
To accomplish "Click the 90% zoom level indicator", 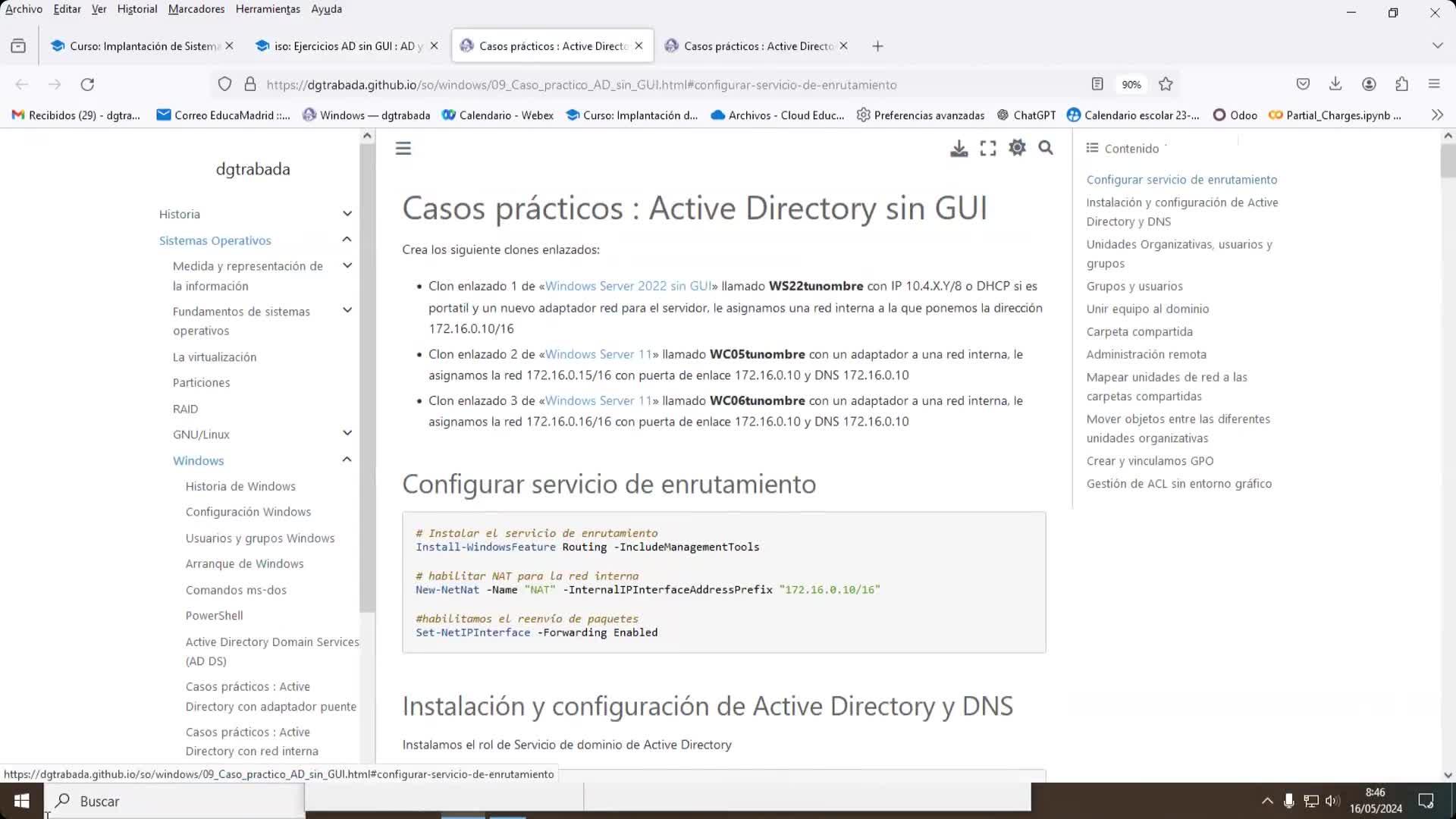I will 1131,85.
